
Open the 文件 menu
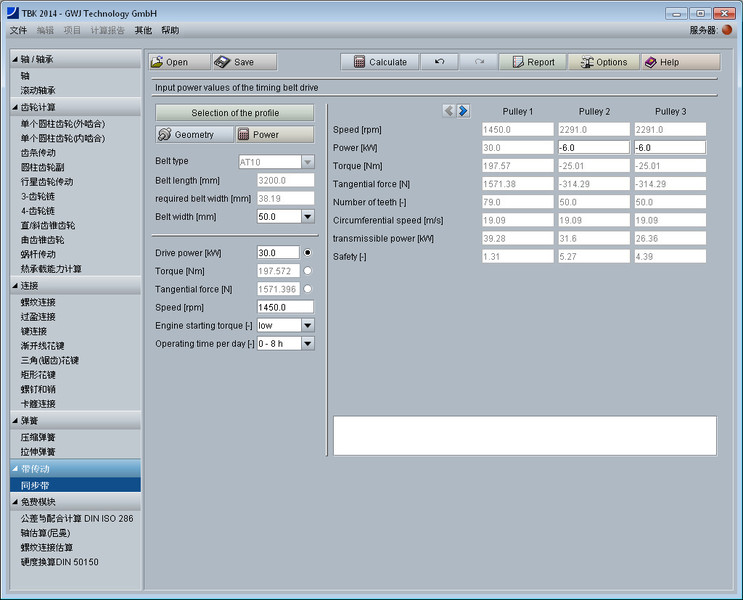point(18,31)
